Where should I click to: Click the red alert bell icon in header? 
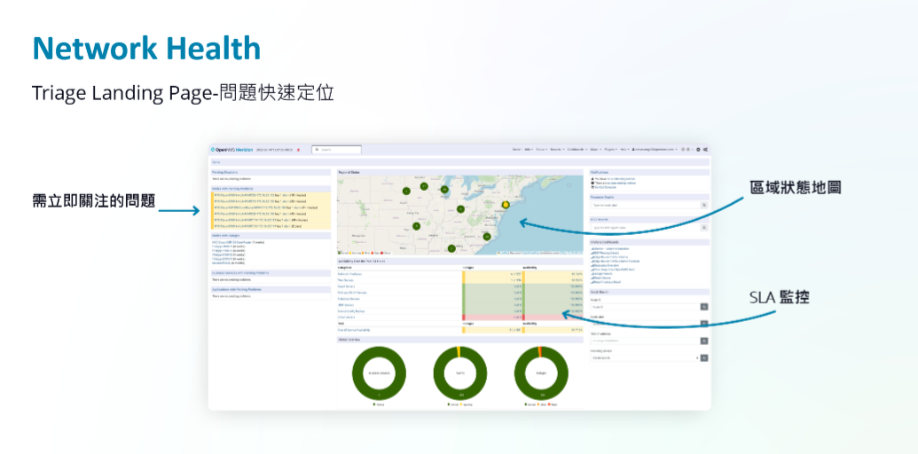pos(297,149)
